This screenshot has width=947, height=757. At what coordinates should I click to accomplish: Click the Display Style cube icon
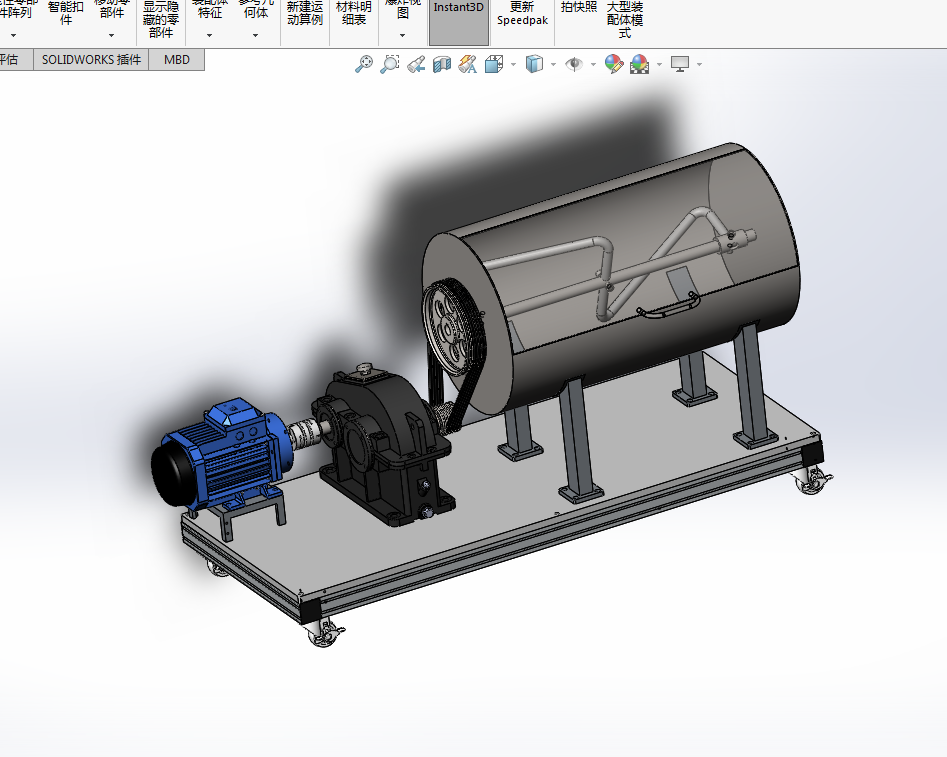coord(534,64)
